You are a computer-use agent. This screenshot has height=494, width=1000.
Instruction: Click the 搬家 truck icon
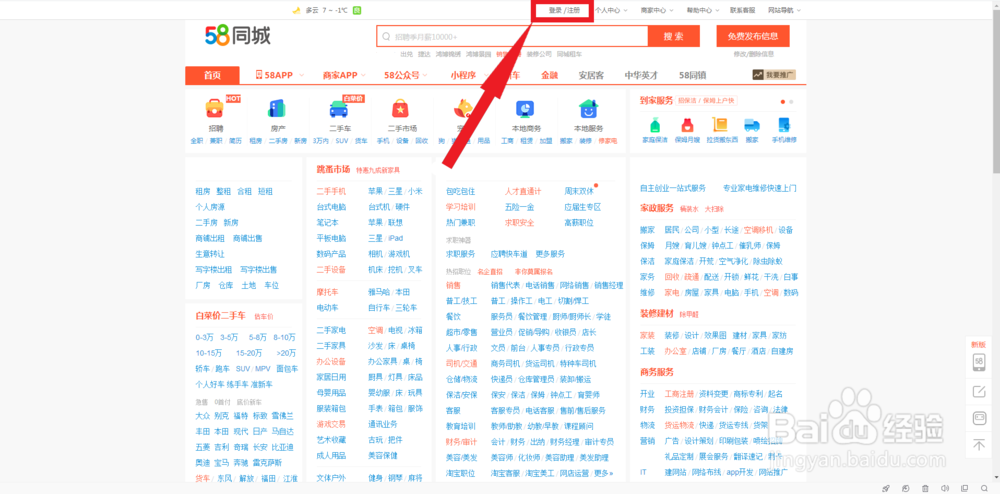[x=753, y=125]
